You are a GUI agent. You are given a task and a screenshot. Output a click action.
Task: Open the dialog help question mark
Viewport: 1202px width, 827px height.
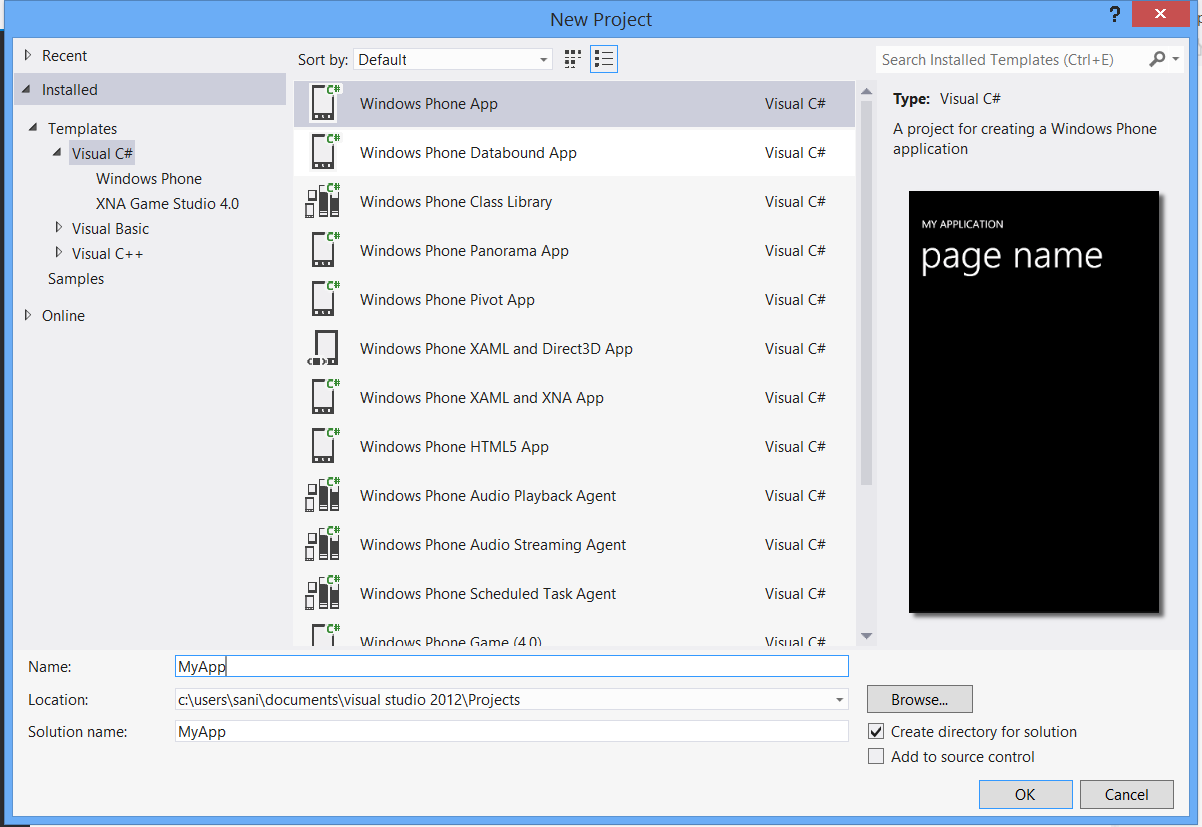(1115, 15)
